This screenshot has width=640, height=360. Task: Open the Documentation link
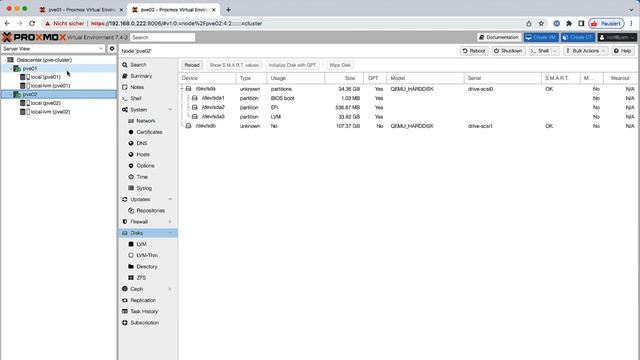499,37
